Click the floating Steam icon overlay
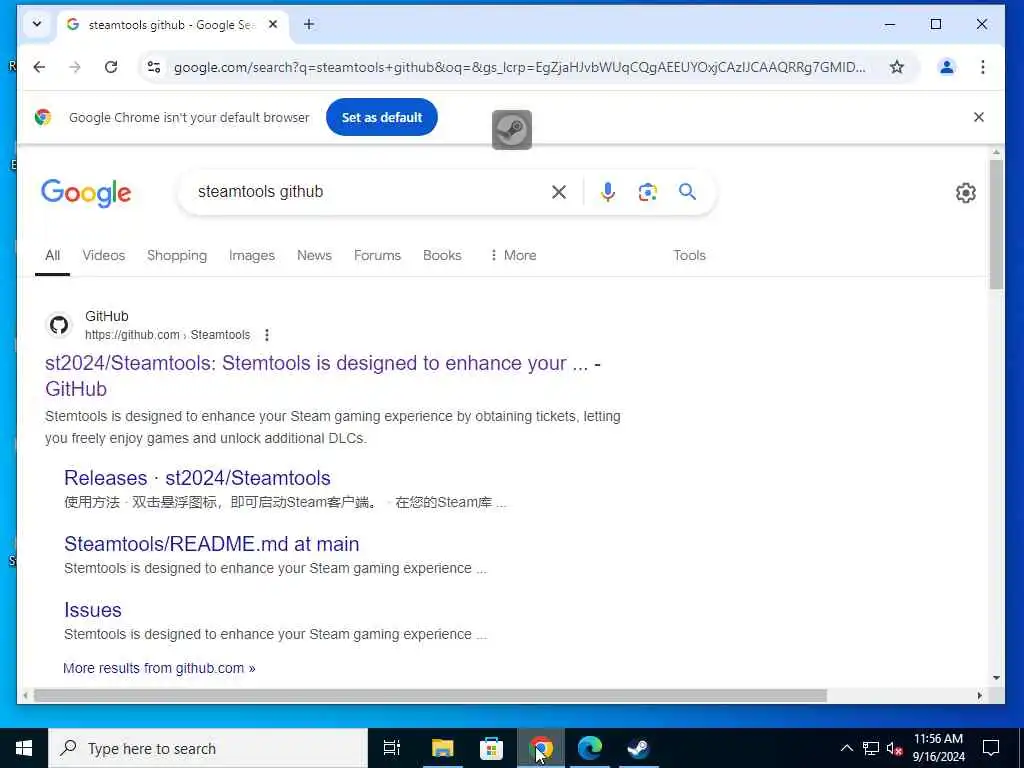This screenshot has width=1024, height=768. [x=511, y=129]
